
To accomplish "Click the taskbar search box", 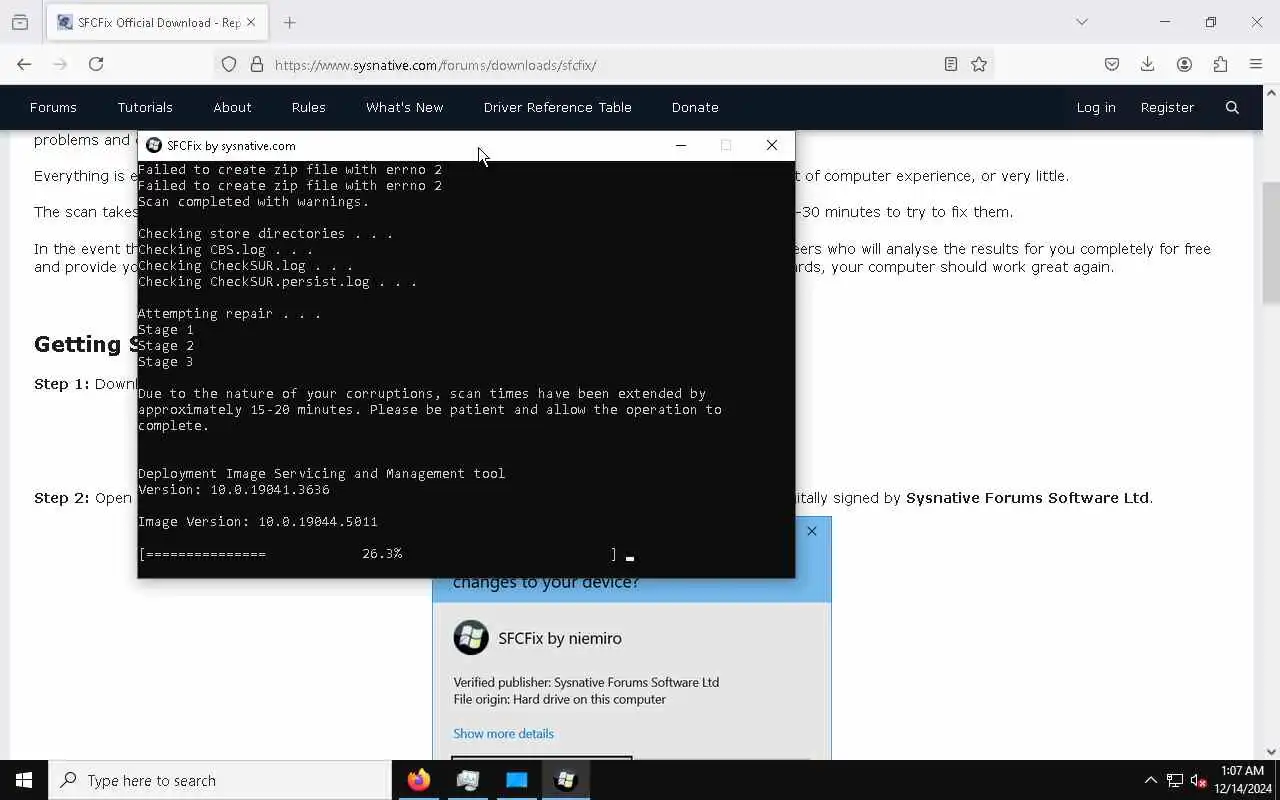I will pos(220,780).
